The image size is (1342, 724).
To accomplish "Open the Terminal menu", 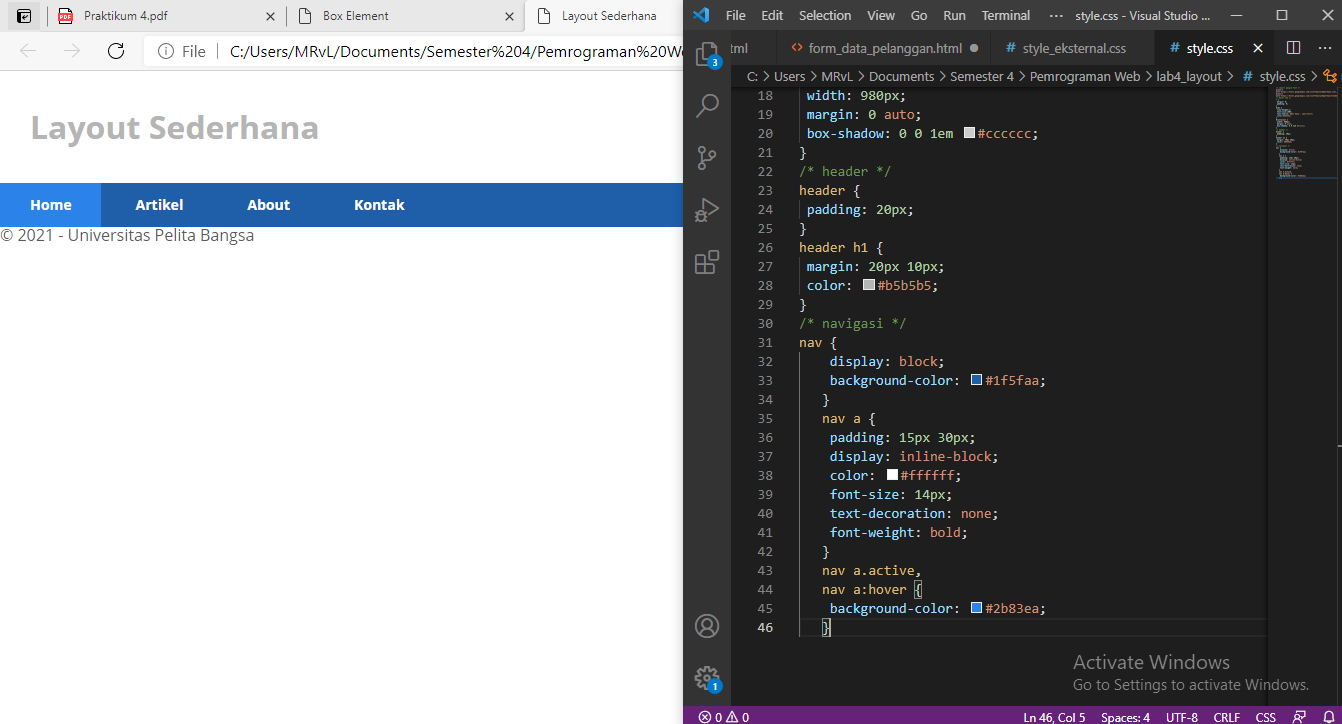I will coord(1005,15).
